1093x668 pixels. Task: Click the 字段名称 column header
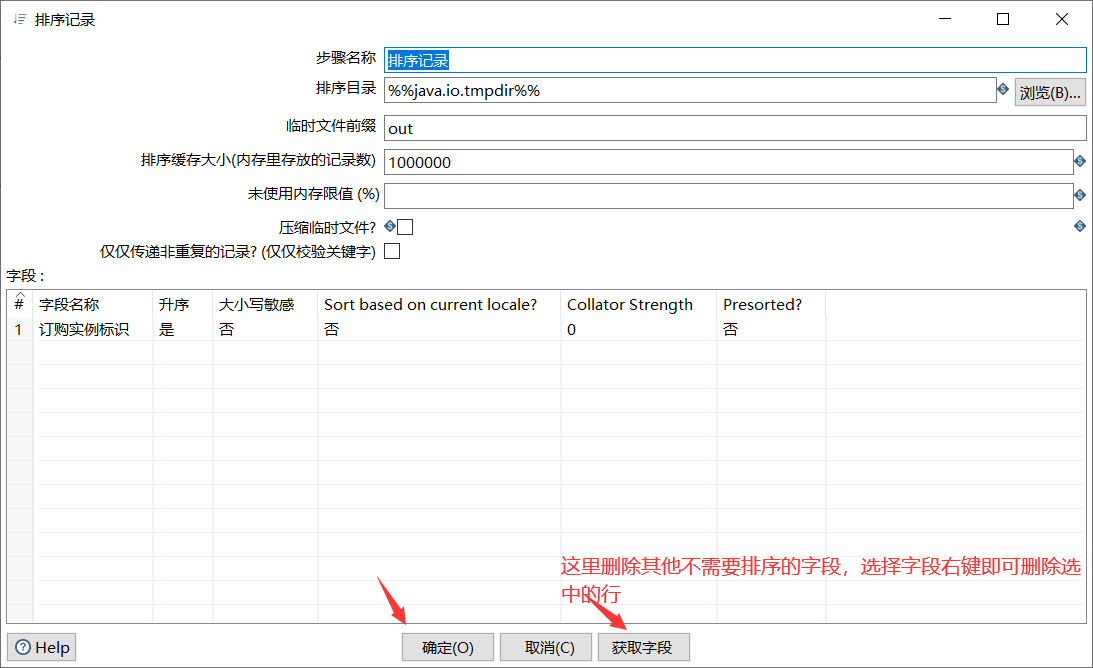(93, 305)
